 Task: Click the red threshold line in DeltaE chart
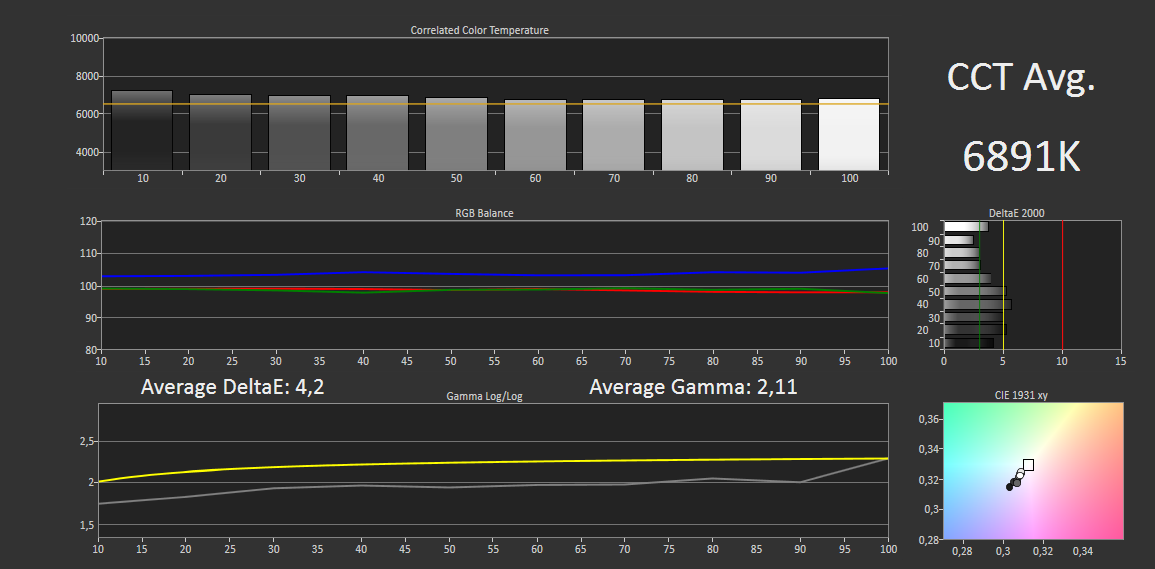click(x=1062, y=284)
